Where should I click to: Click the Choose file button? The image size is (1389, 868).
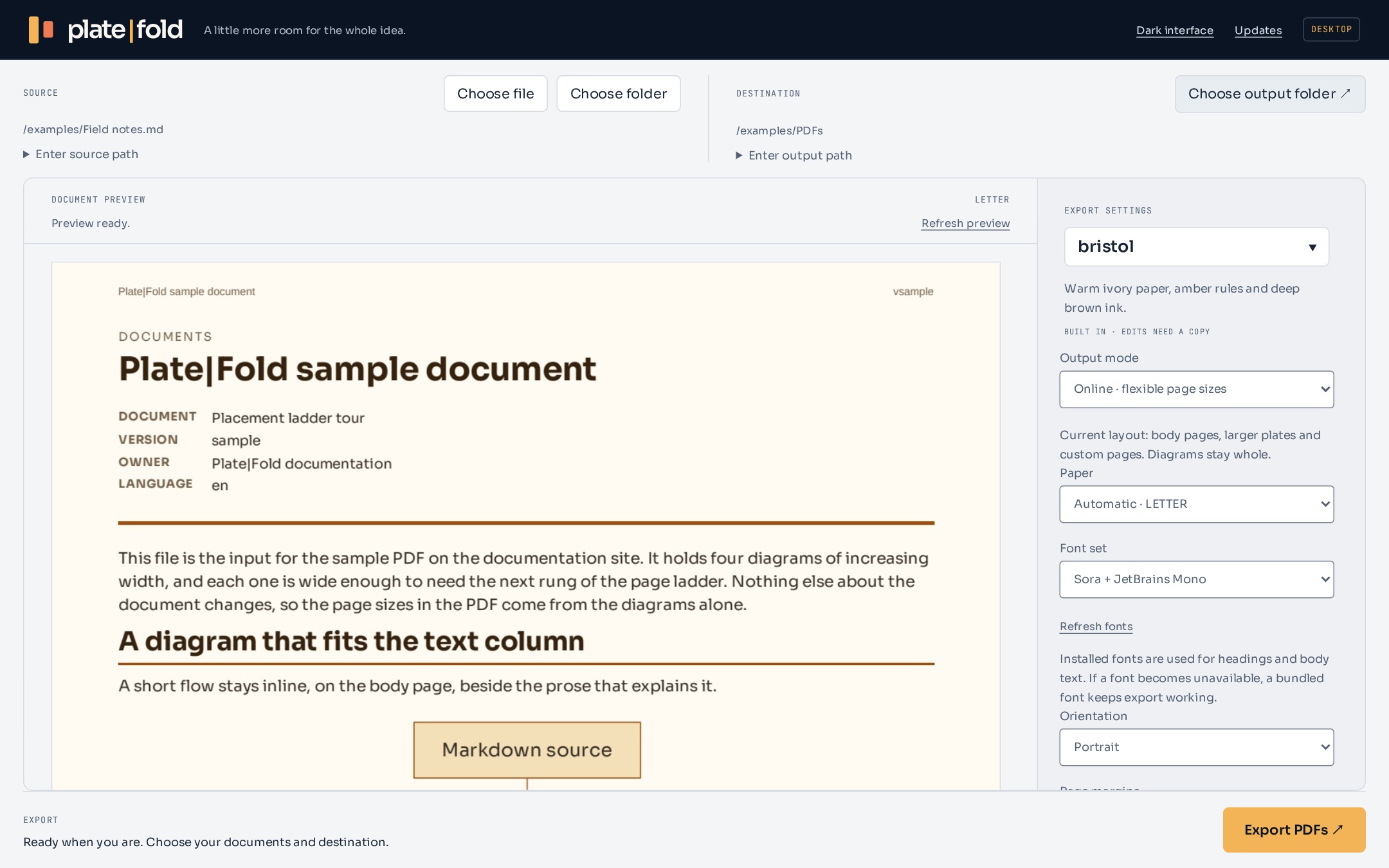495,94
